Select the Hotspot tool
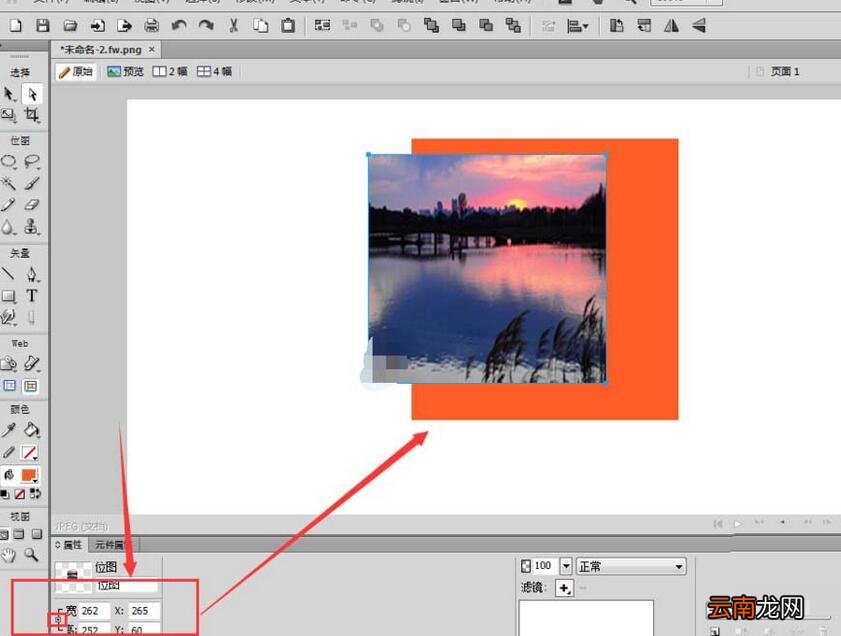The height and width of the screenshot is (636, 841). (x=9, y=364)
